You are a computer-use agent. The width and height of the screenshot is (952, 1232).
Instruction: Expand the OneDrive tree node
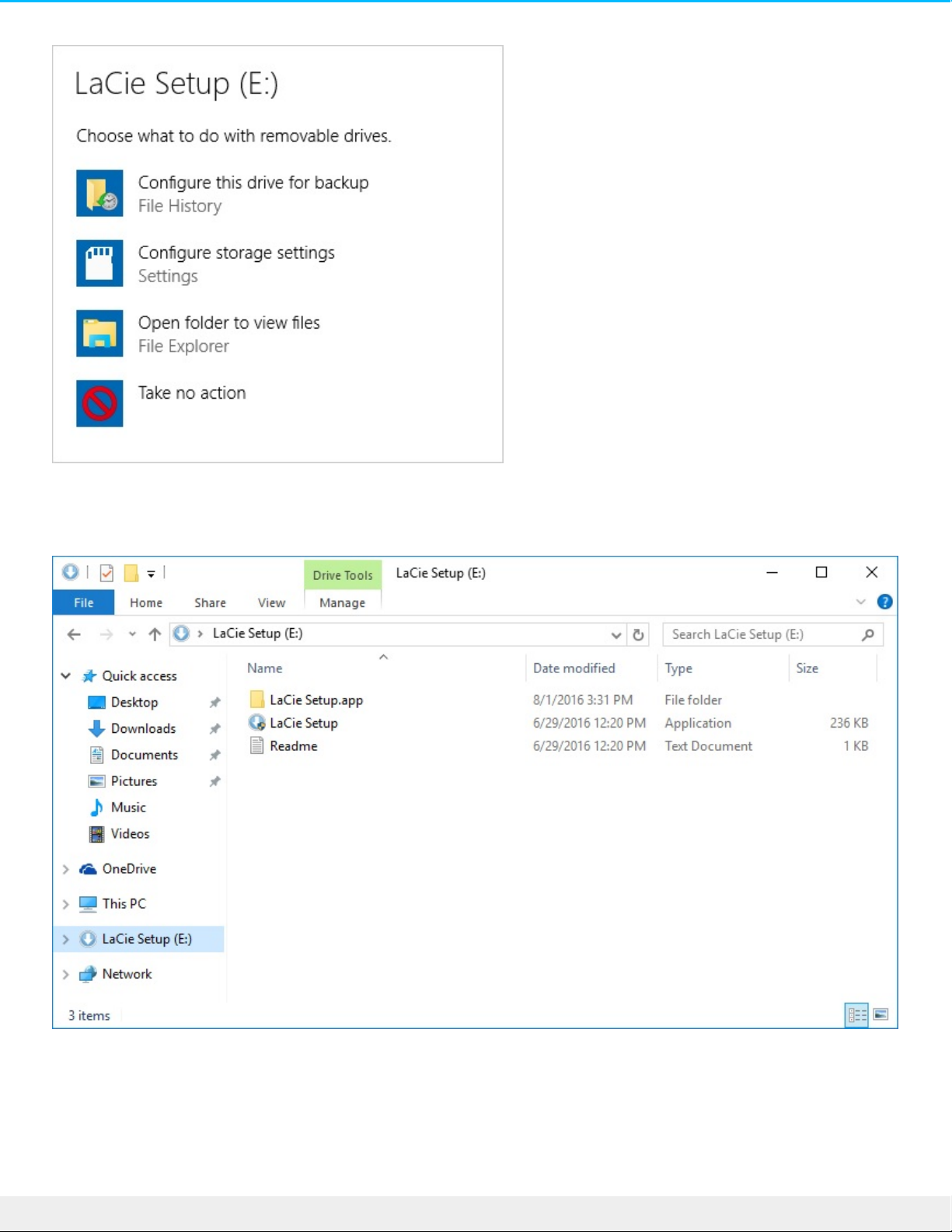pos(66,869)
